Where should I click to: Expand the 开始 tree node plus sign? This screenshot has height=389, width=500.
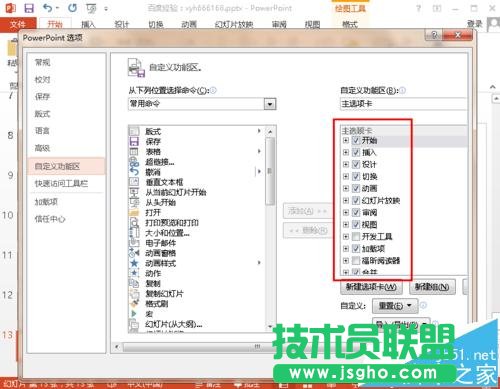pyautogui.click(x=346, y=140)
